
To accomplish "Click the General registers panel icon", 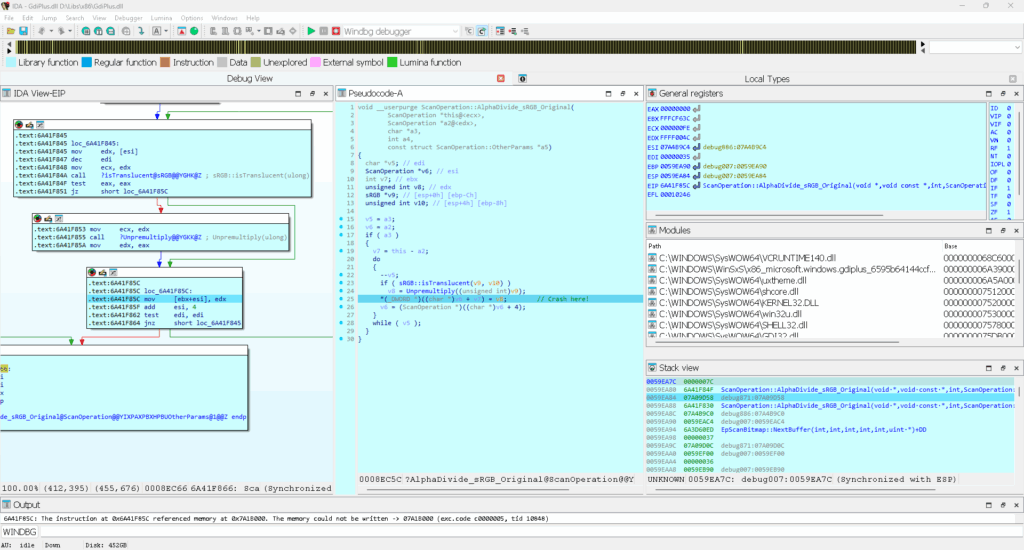I will 653,93.
